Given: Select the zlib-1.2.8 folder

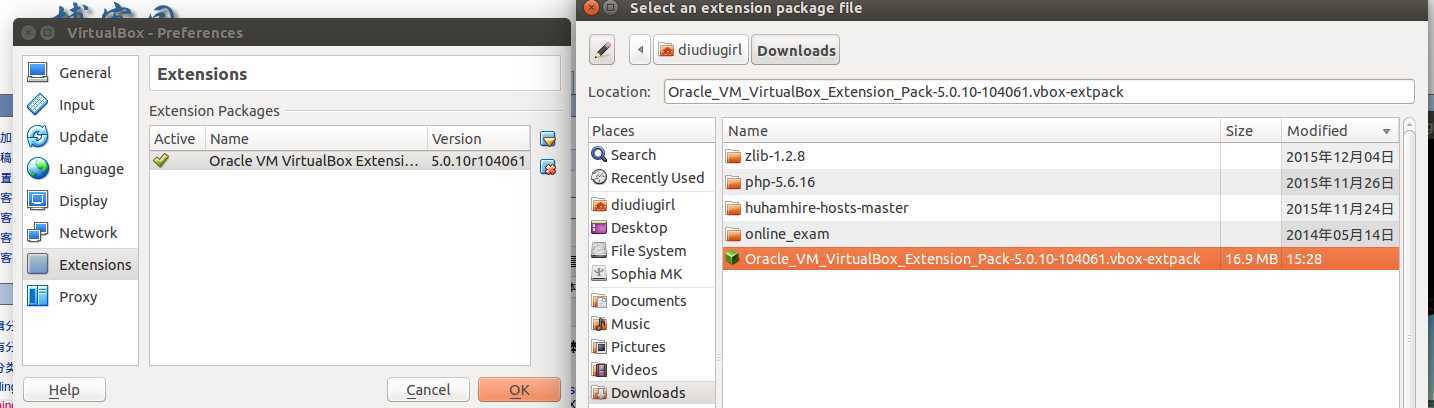Looking at the screenshot, I should coord(1060,156).
